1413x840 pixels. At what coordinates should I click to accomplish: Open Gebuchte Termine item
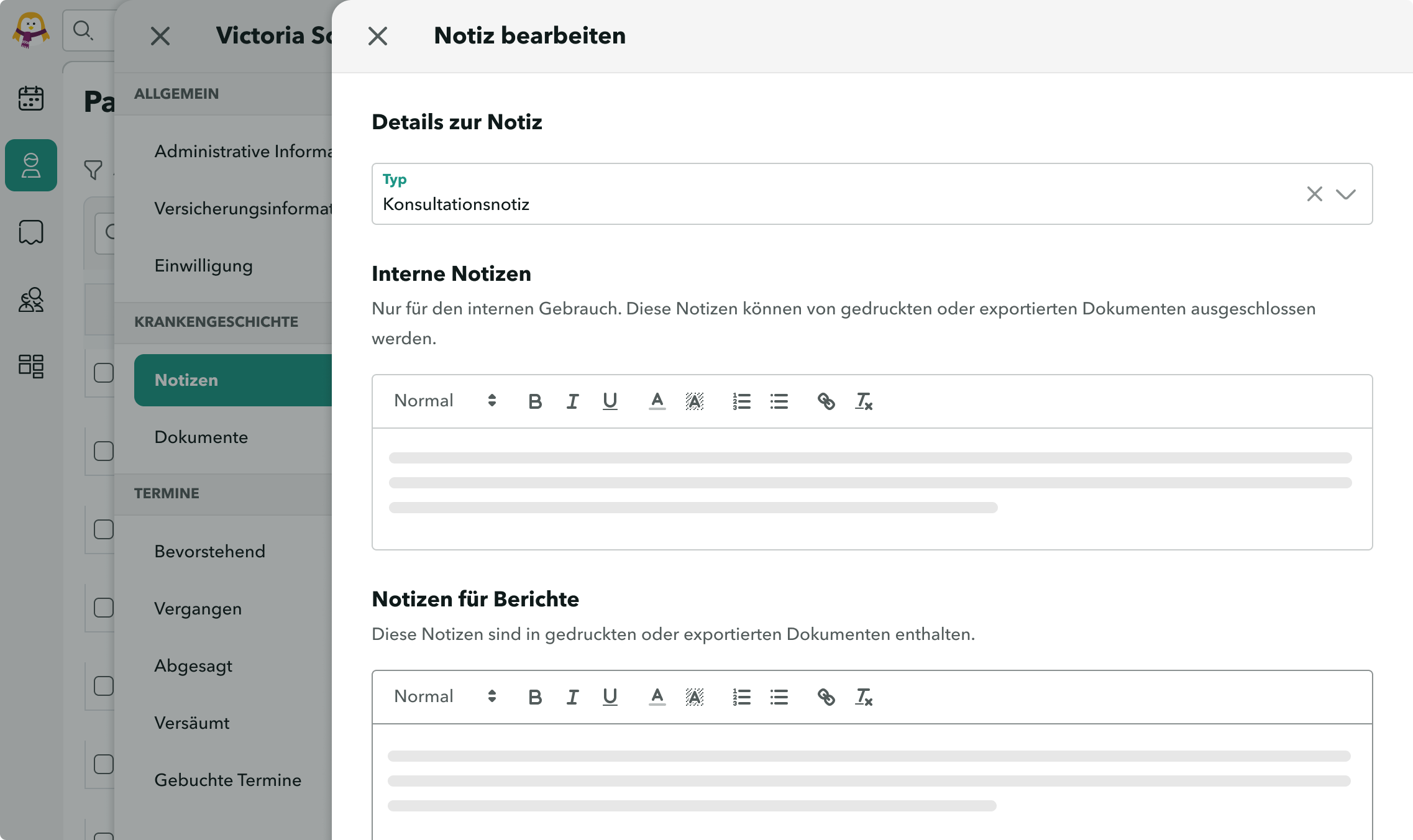(x=233, y=780)
